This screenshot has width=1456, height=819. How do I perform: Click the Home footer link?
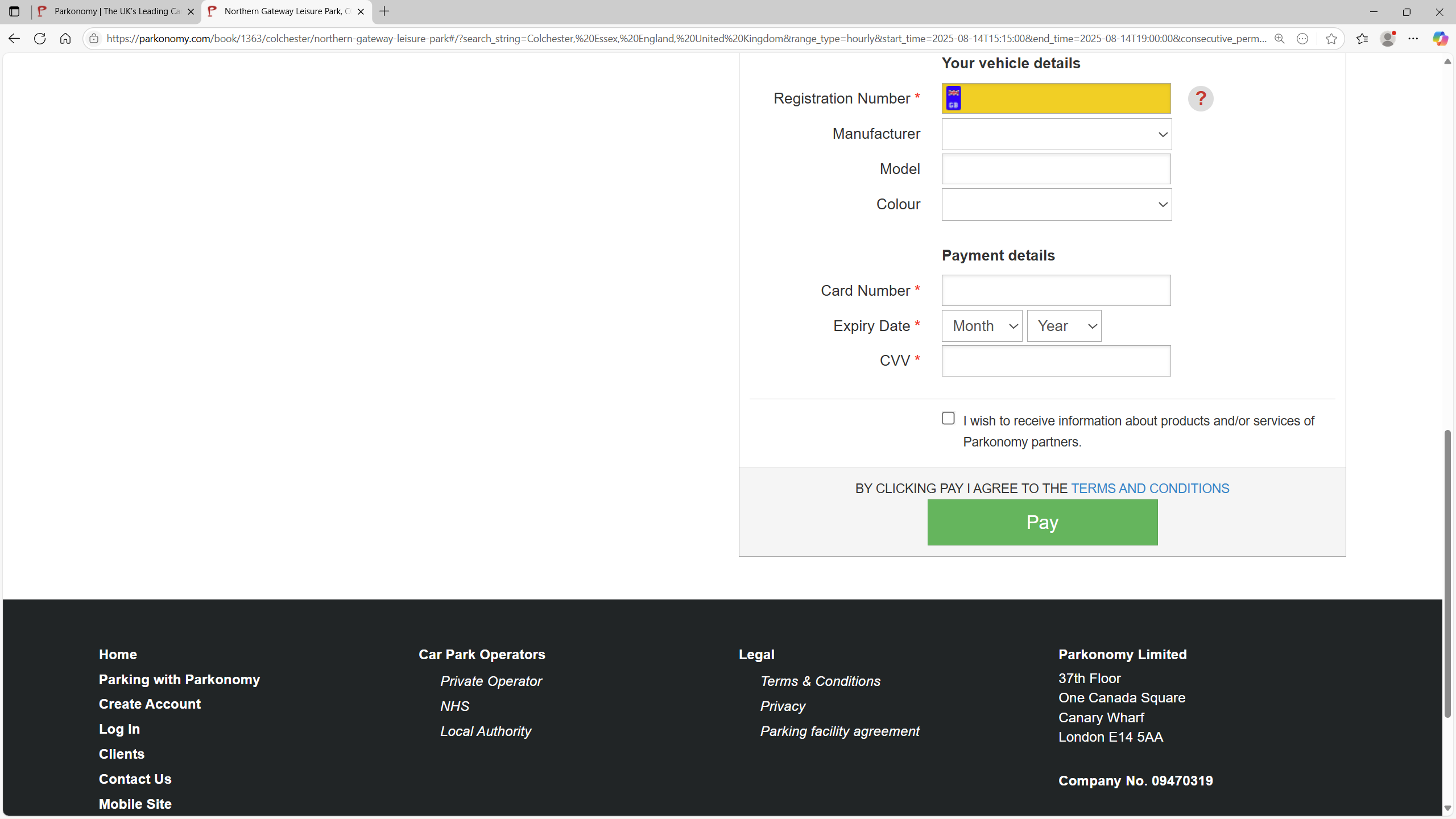[118, 655]
